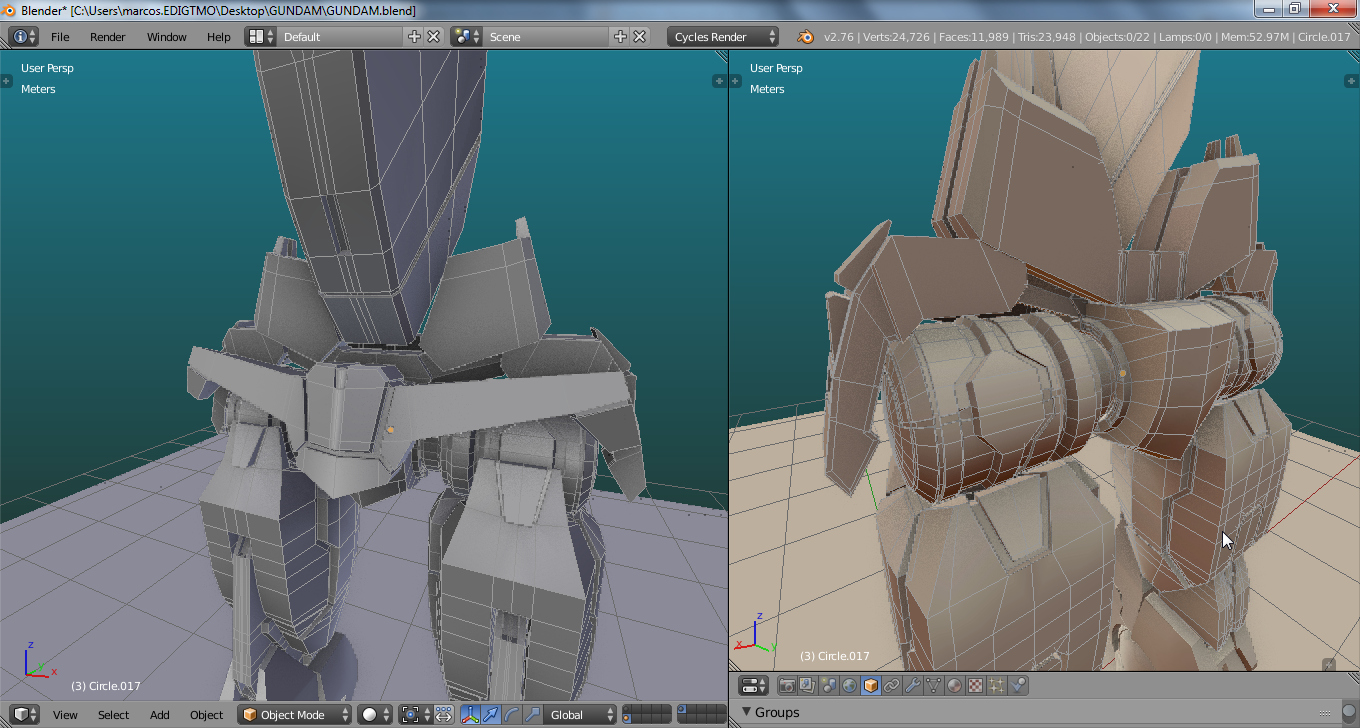Click the Default screen layout name field

(341, 37)
